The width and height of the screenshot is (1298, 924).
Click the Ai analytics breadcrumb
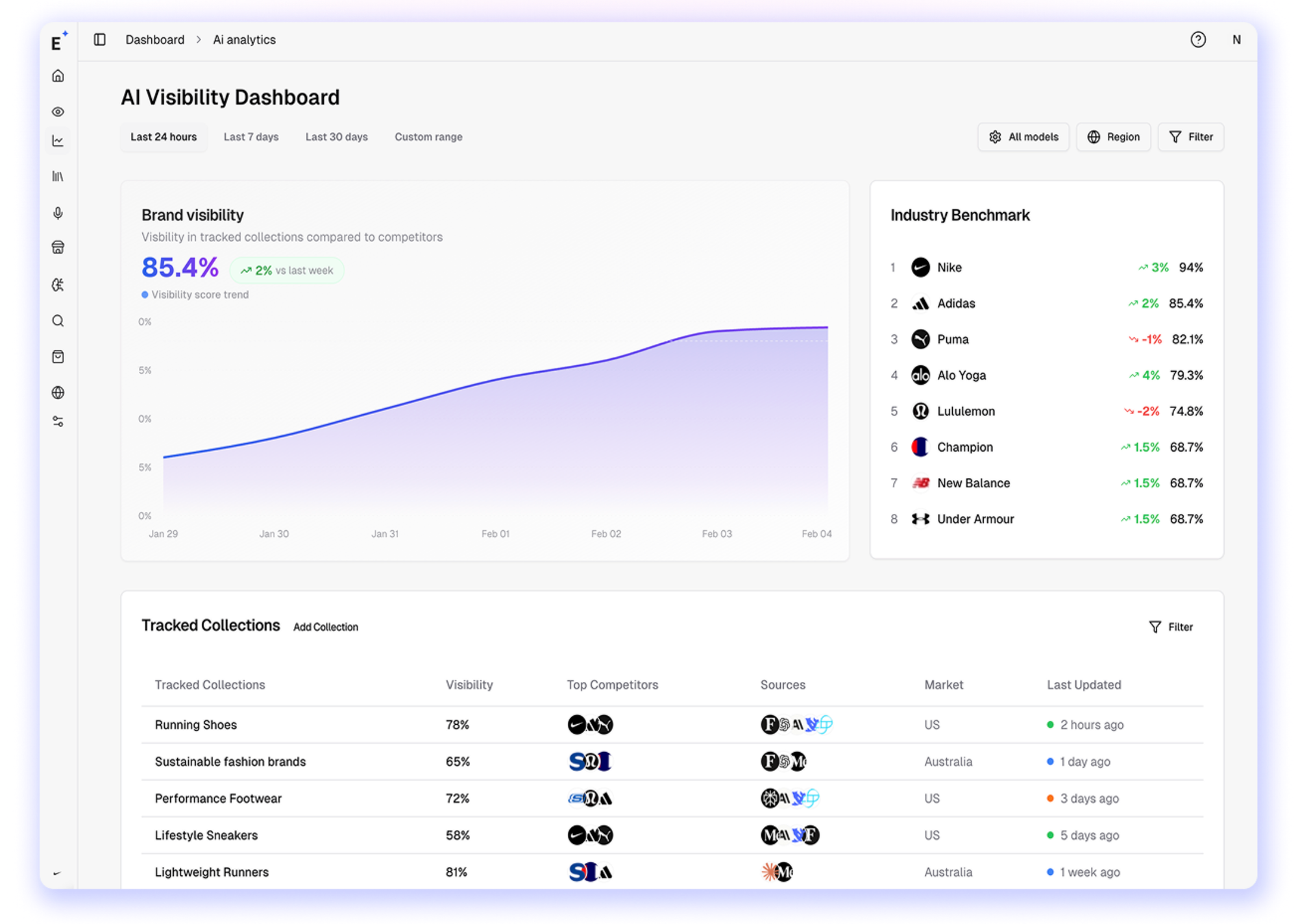click(244, 40)
